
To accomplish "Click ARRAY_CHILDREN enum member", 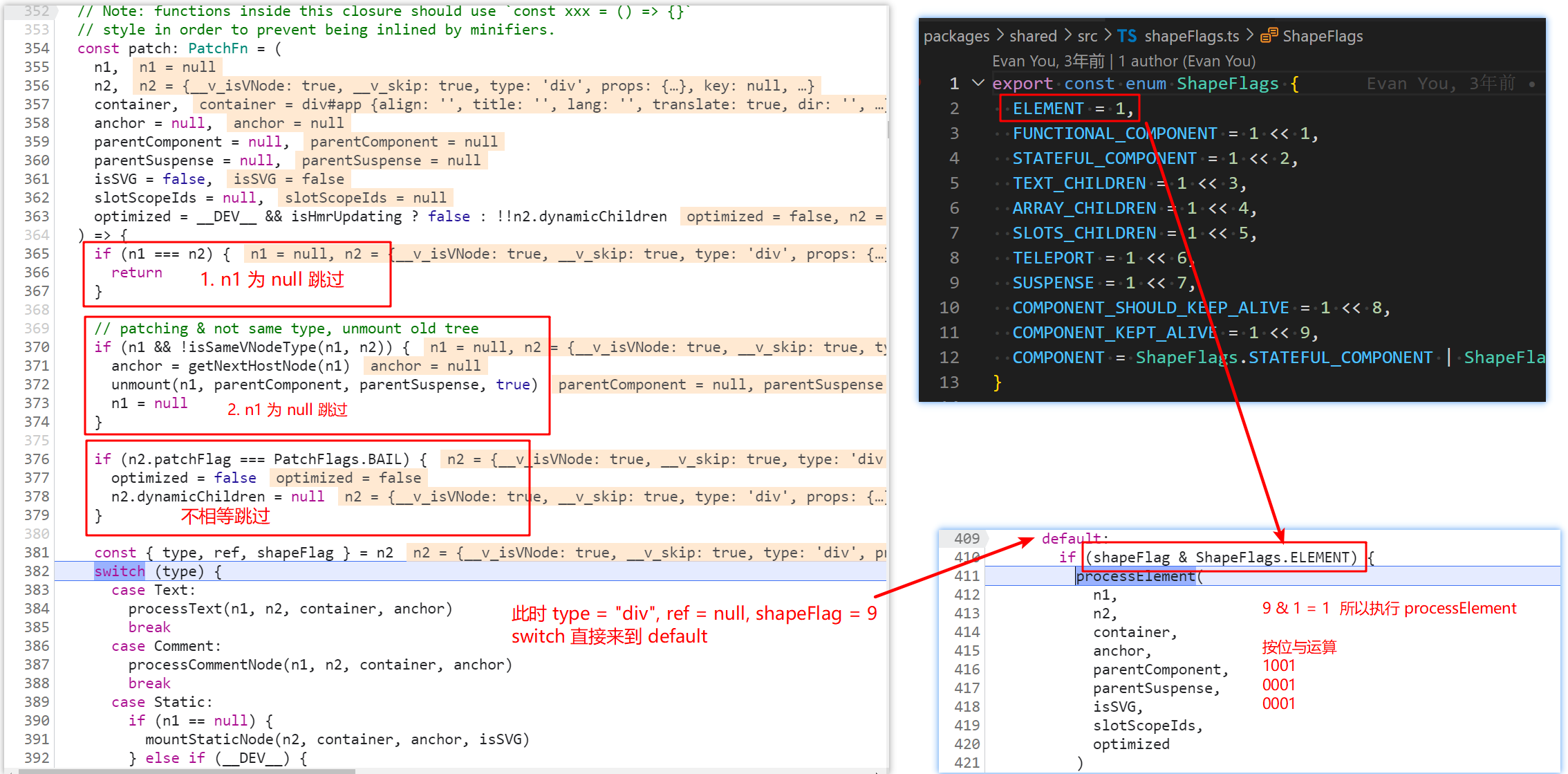I will tap(1084, 208).
